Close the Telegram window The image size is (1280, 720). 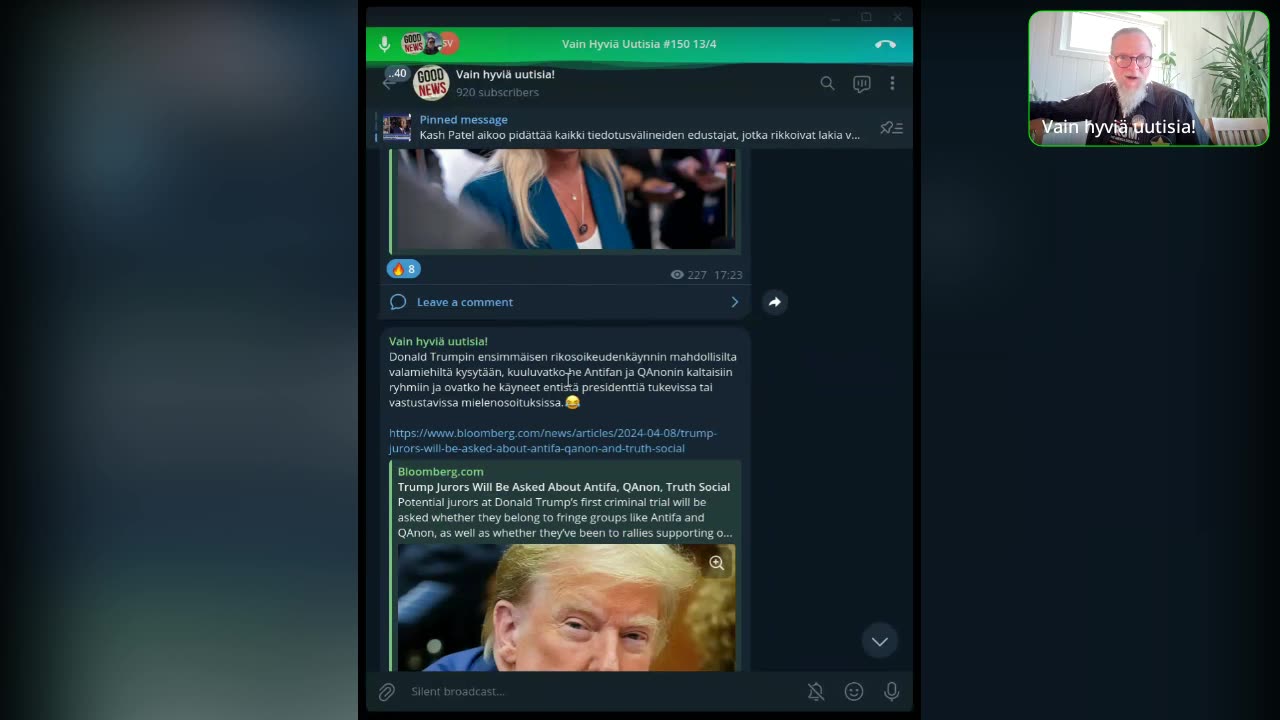pyautogui.click(x=897, y=17)
